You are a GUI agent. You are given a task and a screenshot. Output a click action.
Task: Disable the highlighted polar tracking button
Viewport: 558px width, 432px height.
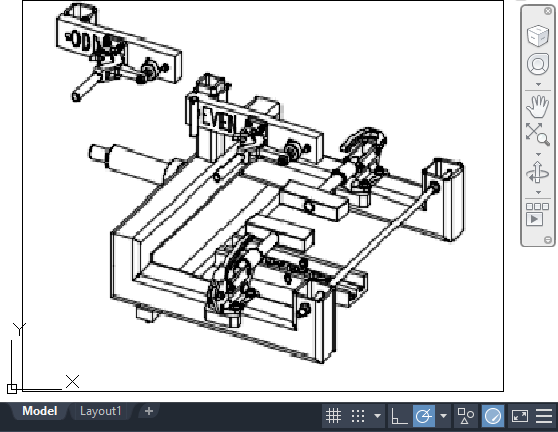tap(423, 416)
